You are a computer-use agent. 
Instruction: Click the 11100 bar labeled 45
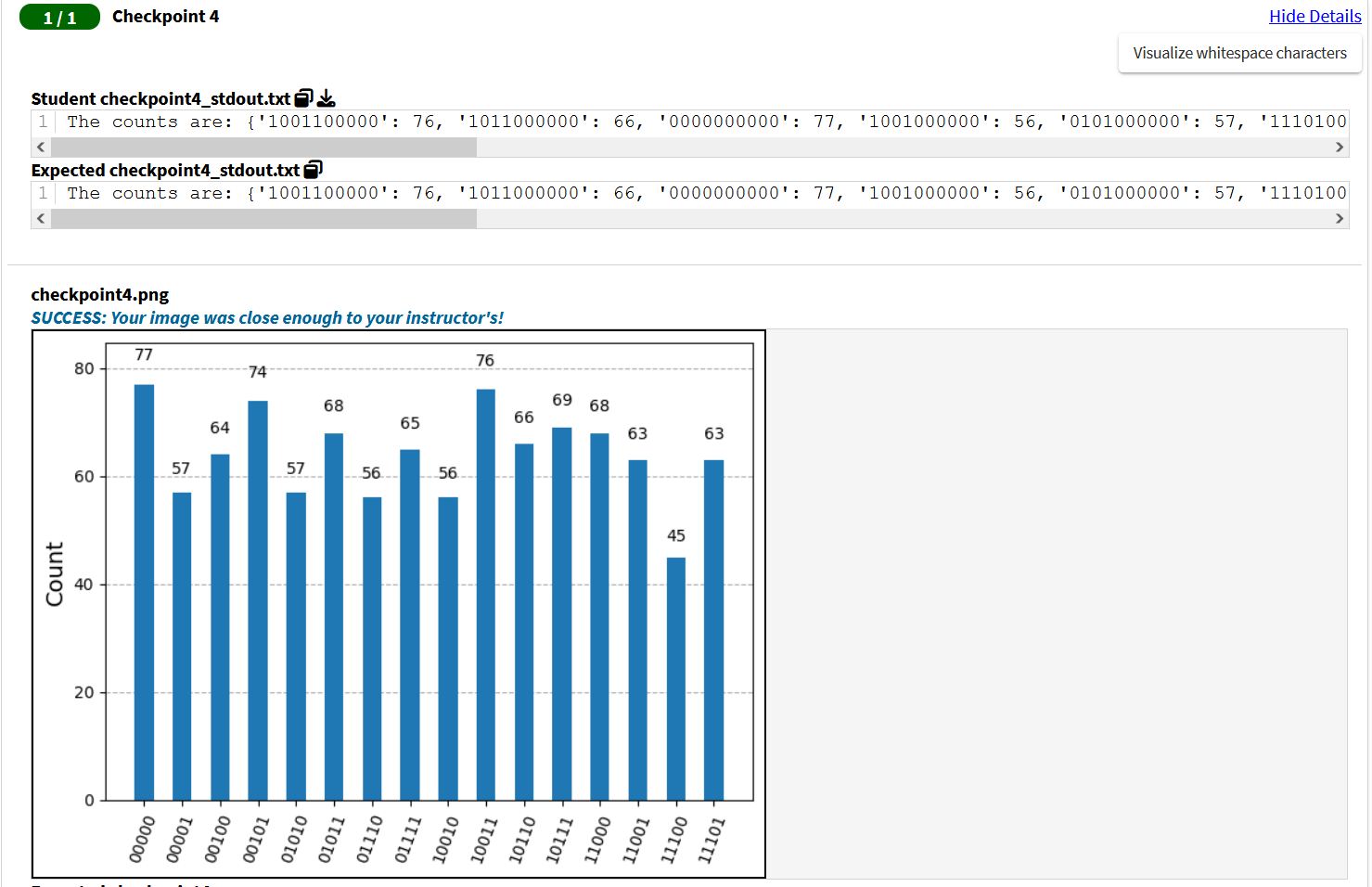pos(676,678)
